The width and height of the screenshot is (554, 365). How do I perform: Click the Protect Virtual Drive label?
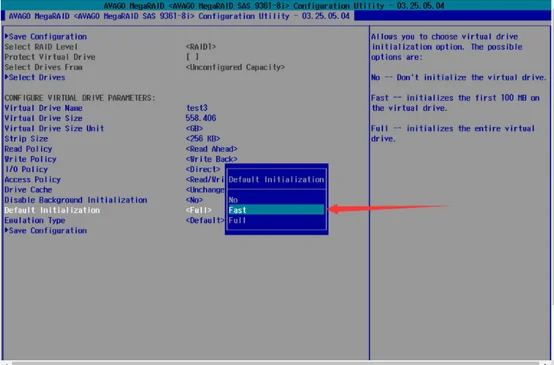50,57
